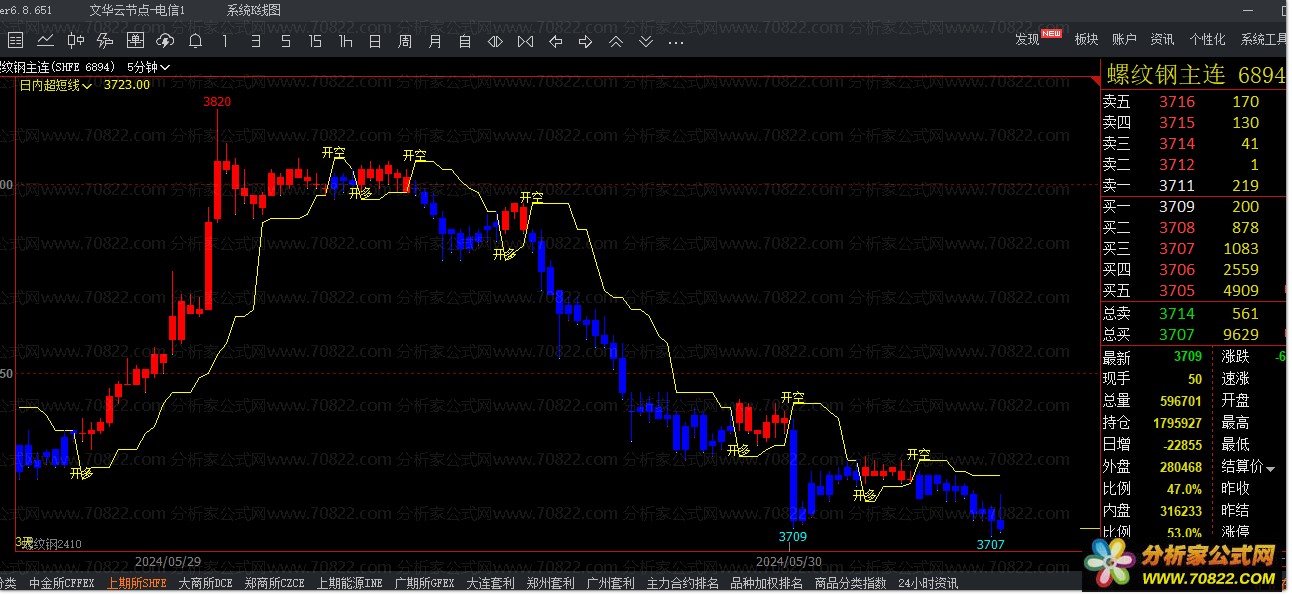Click the double up chevron icon
Image resolution: width=1292 pixels, height=595 pixels.
point(616,41)
